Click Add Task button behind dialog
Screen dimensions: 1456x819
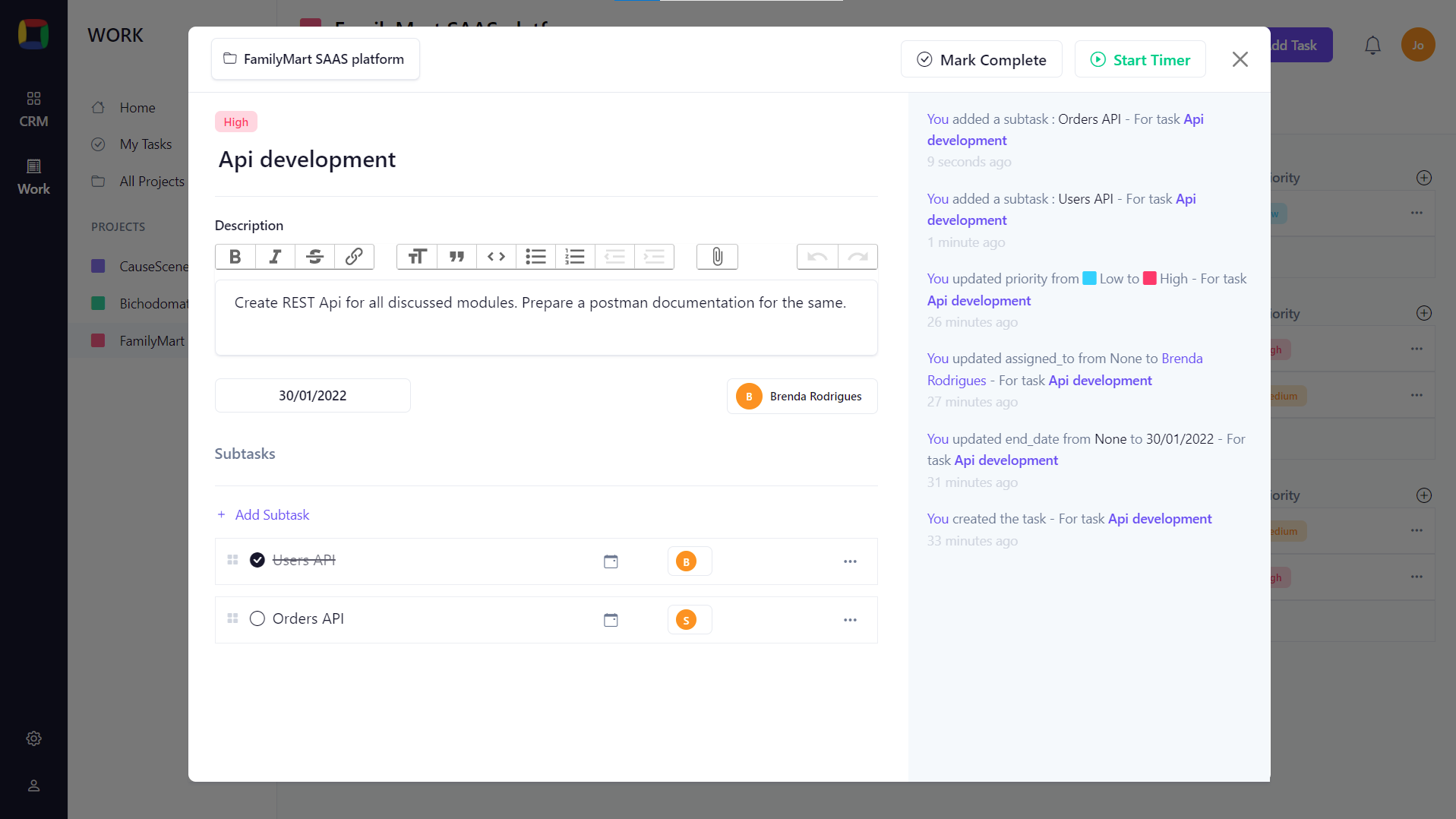pos(1301,45)
